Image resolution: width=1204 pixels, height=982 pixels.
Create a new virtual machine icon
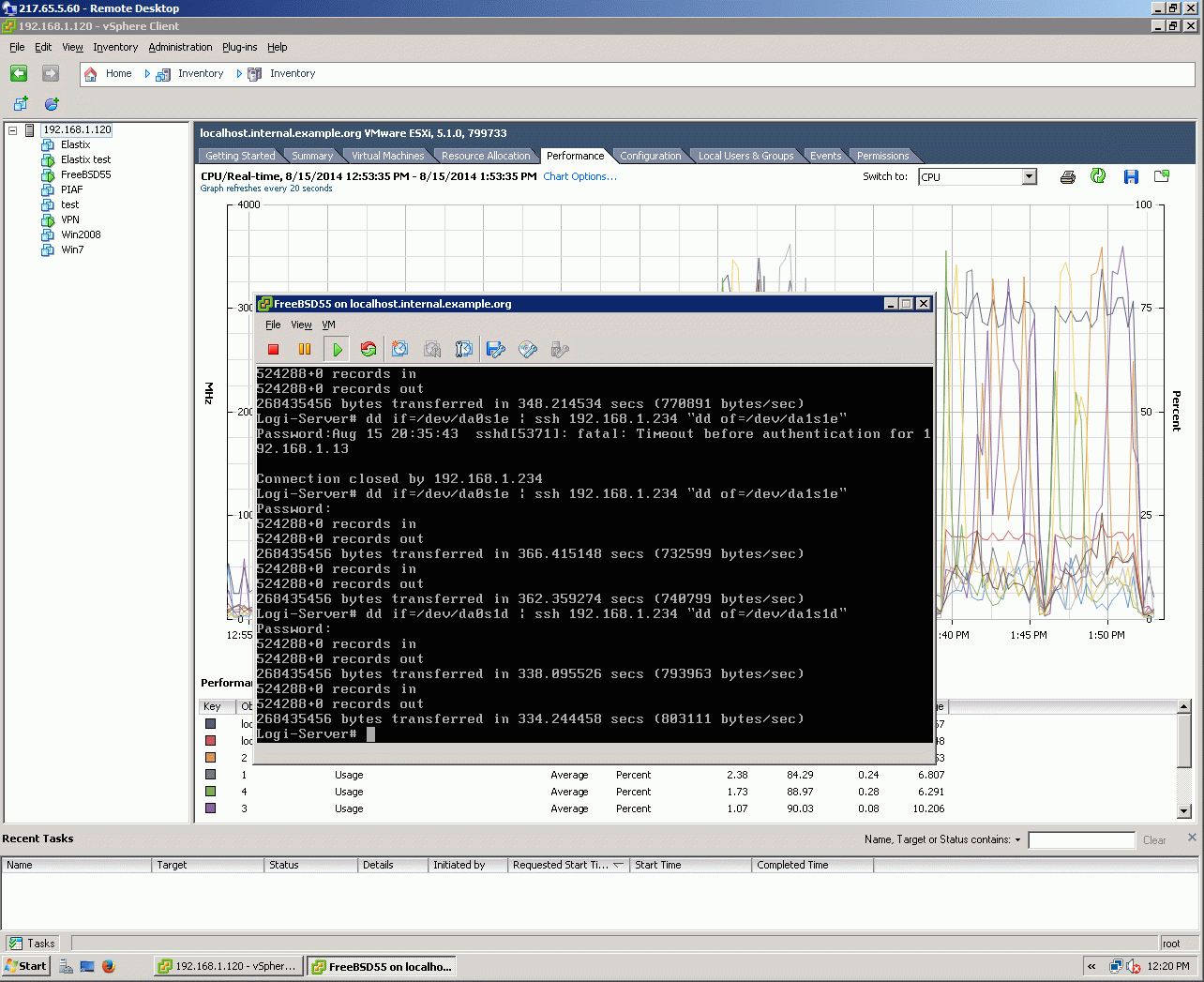21,104
